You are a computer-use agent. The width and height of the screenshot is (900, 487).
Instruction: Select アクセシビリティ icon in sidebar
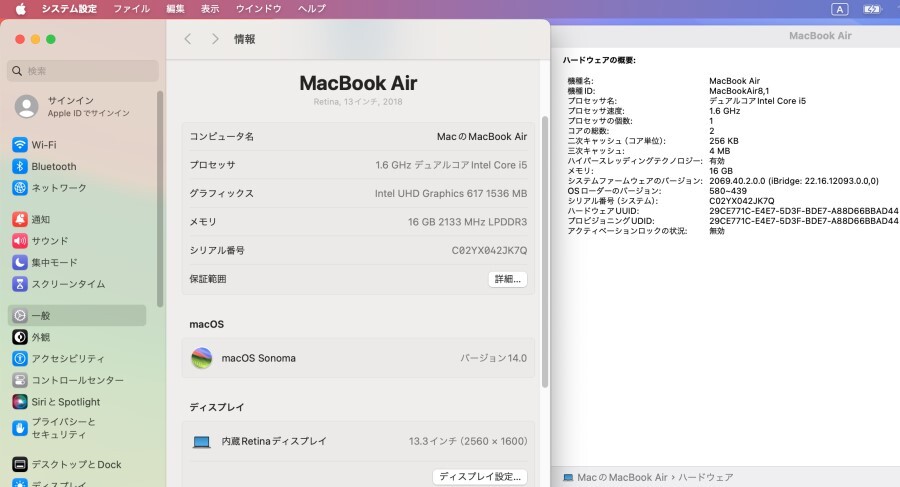(x=20, y=358)
